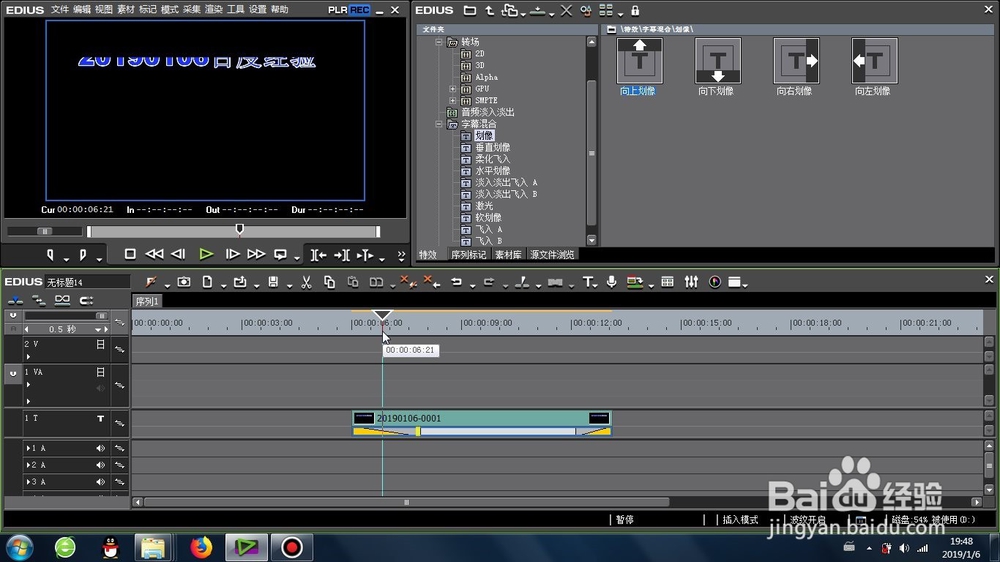Click the cut (scissors) icon in timeline toolbar

pyautogui.click(x=306, y=282)
